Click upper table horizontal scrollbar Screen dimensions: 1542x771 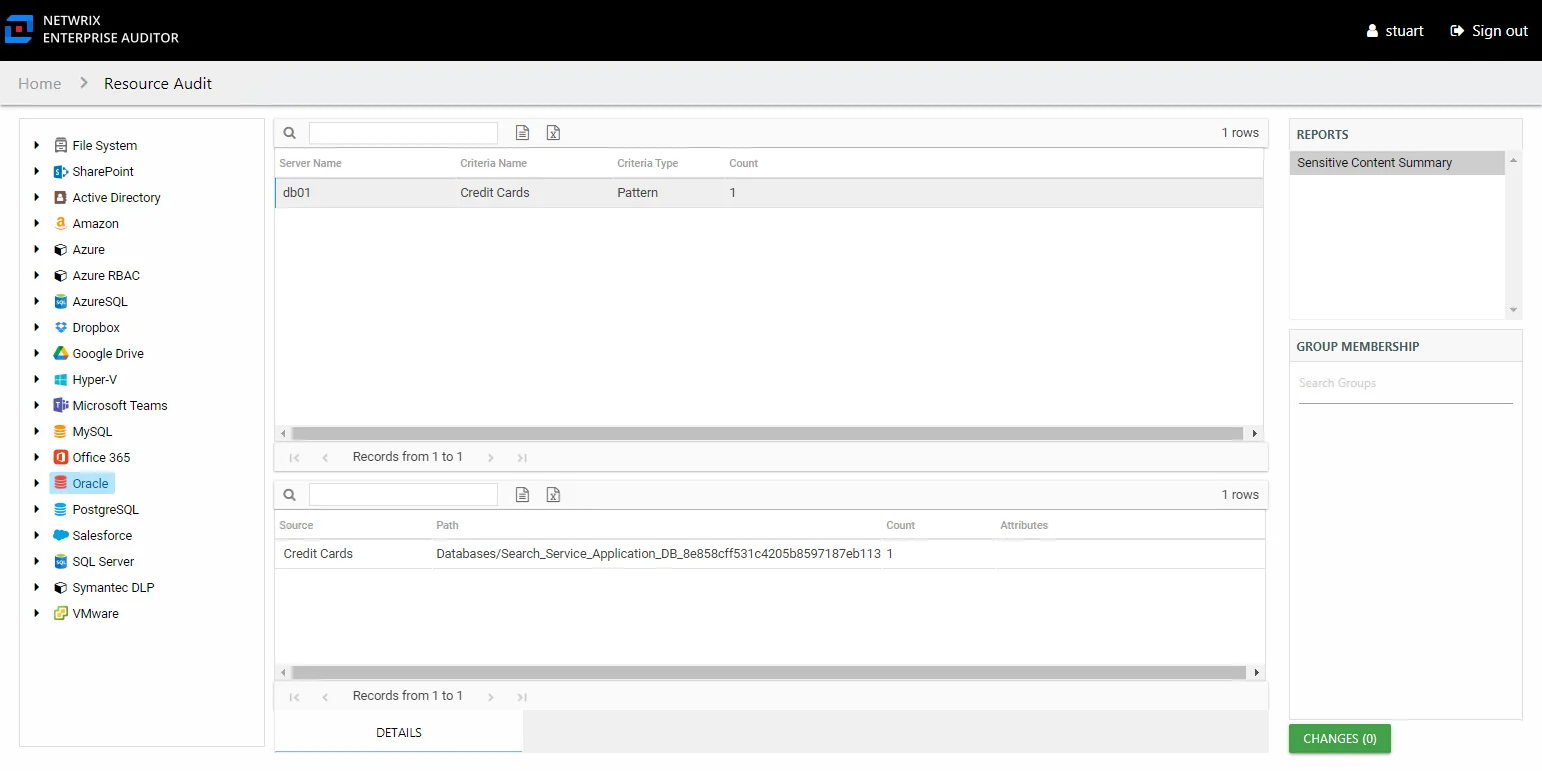coord(767,433)
